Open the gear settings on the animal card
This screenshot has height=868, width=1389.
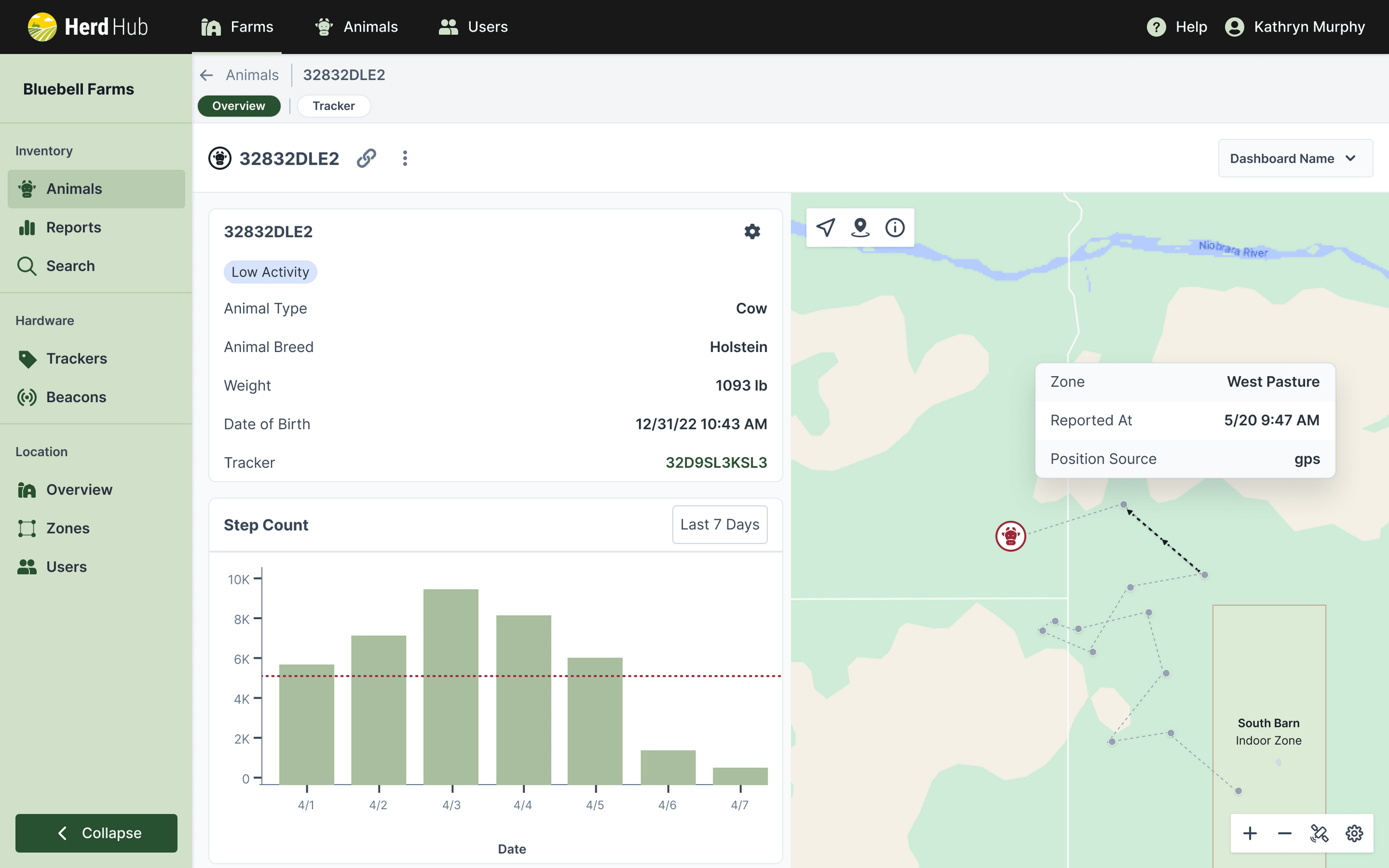(x=753, y=231)
